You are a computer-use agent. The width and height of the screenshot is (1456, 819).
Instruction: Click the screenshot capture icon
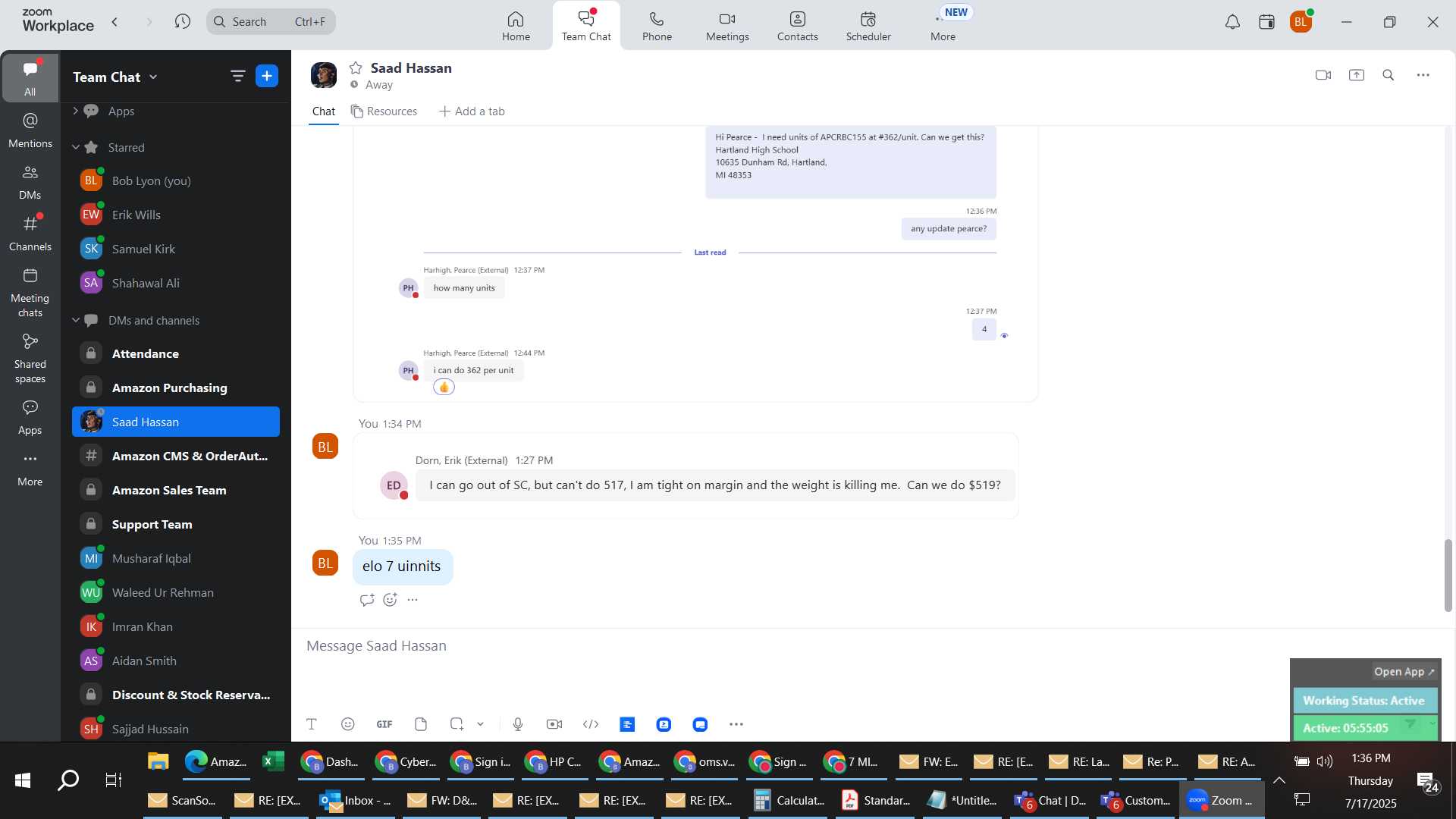pos(457,724)
